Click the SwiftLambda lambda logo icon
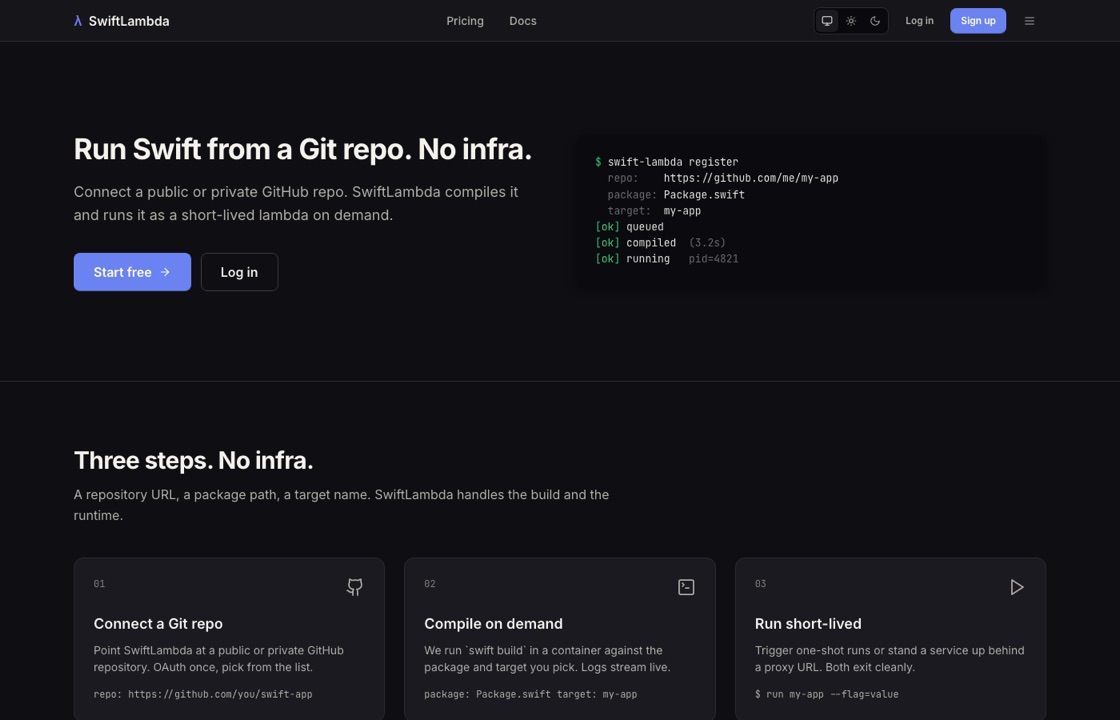The height and width of the screenshot is (720, 1120). (x=78, y=21)
